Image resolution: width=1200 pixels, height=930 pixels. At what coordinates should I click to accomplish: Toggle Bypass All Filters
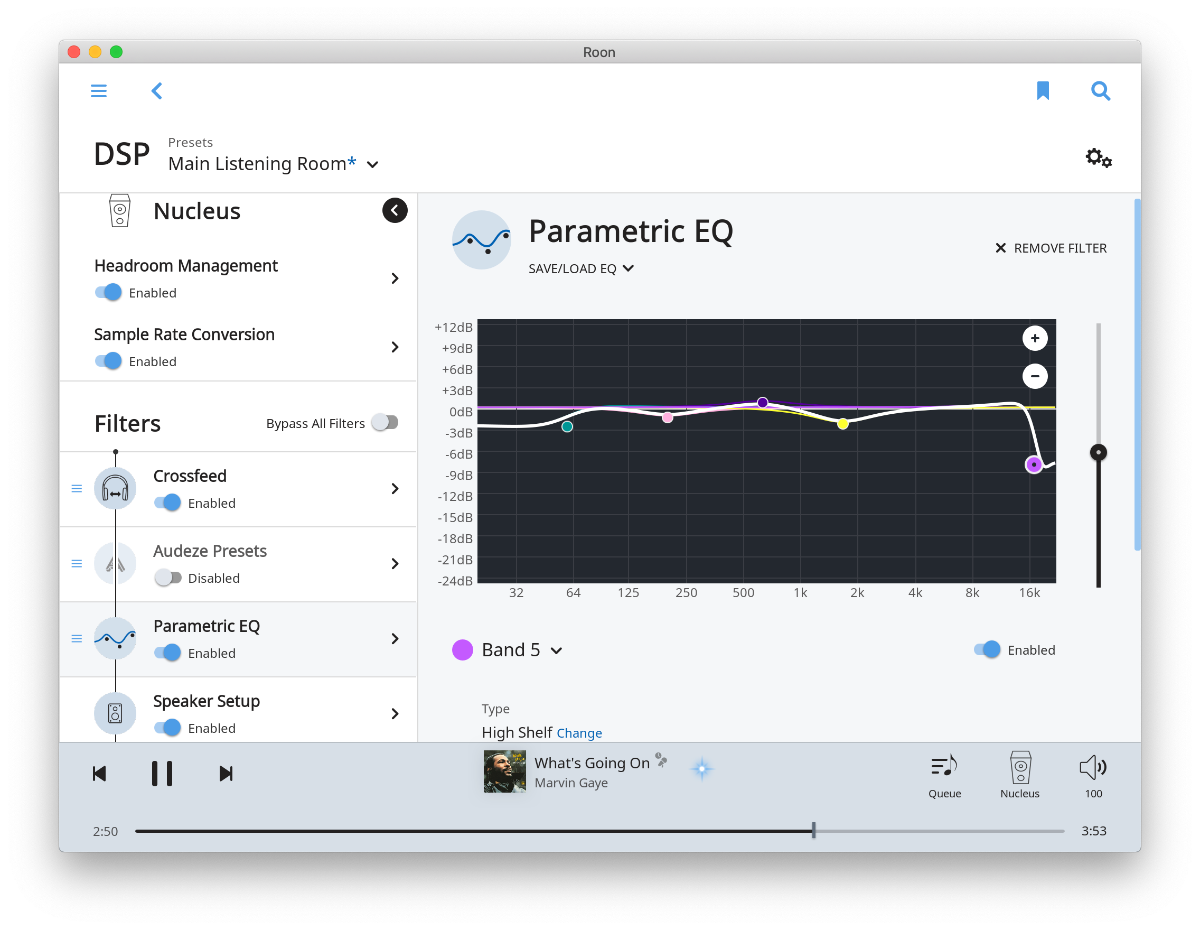coord(385,423)
